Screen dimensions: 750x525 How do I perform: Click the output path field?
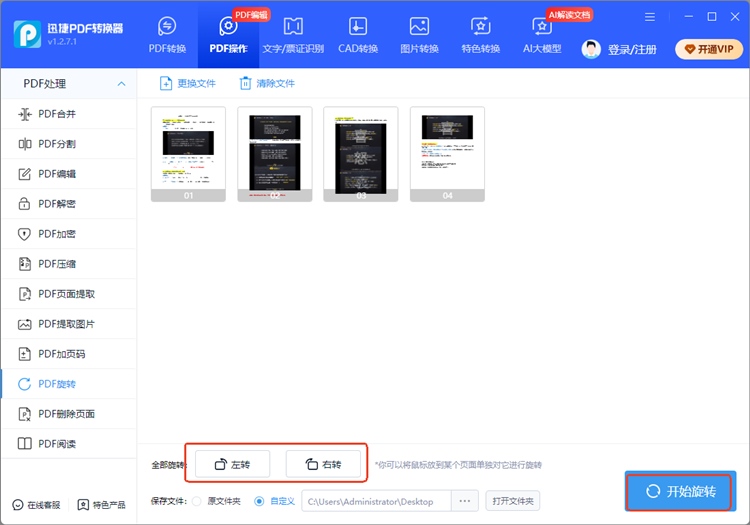376,502
